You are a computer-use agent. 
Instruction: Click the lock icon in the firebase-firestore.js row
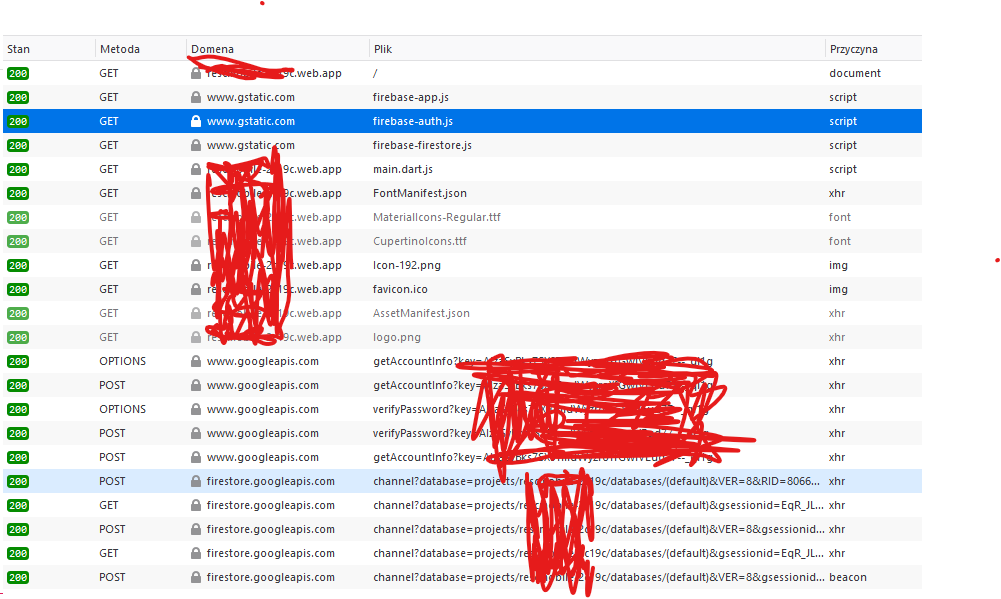(x=196, y=145)
